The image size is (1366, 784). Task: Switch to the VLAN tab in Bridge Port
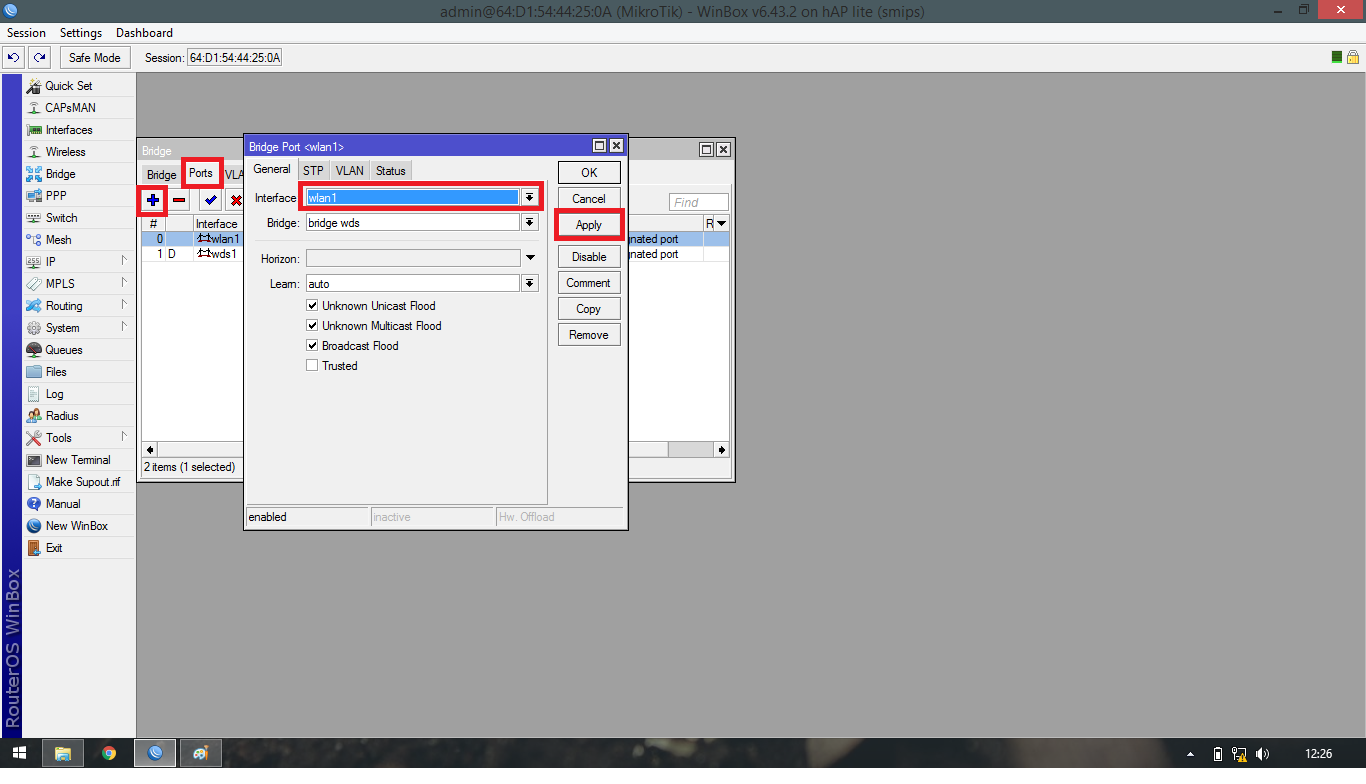click(x=350, y=171)
